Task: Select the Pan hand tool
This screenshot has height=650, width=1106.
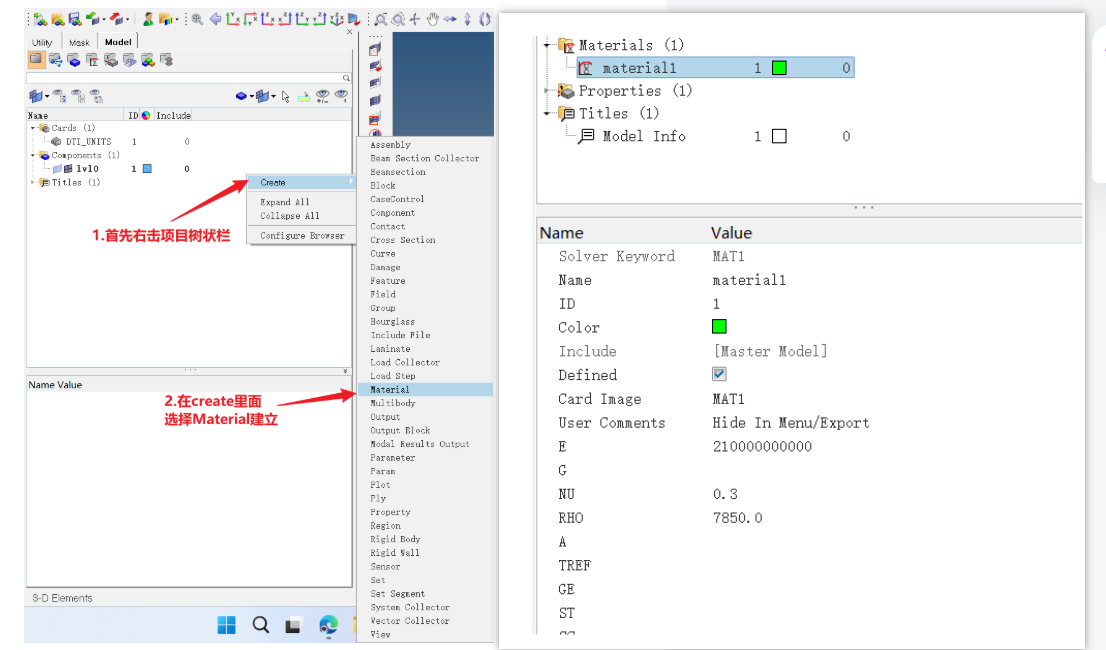Action: (432, 20)
